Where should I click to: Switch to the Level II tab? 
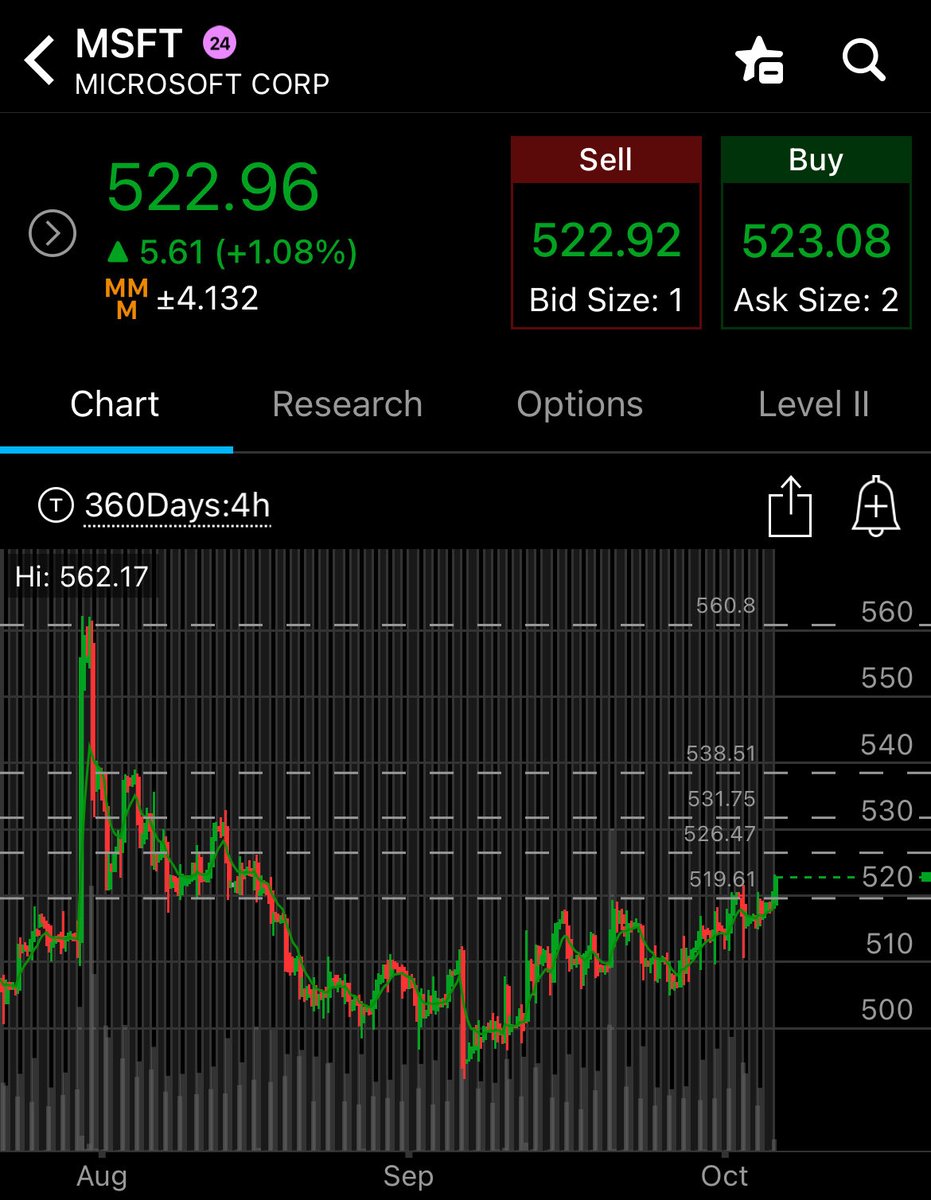click(814, 404)
